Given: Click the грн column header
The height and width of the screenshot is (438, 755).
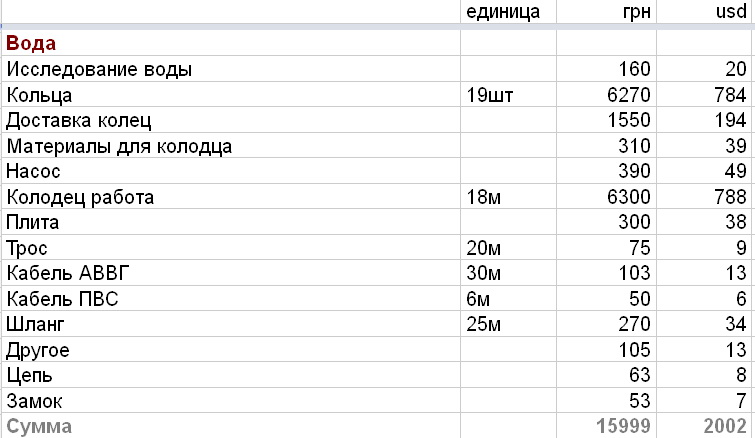Looking at the screenshot, I should click(606, 12).
